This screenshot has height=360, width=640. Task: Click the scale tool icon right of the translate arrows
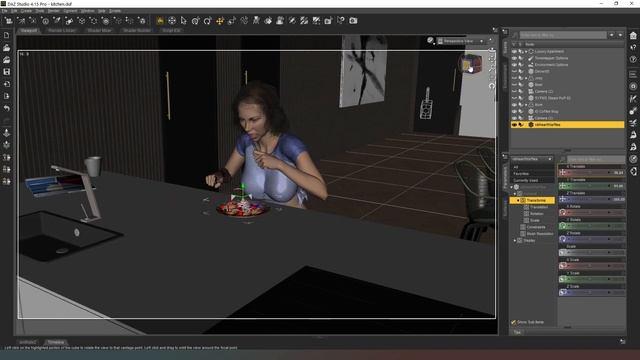[x=232, y=20]
